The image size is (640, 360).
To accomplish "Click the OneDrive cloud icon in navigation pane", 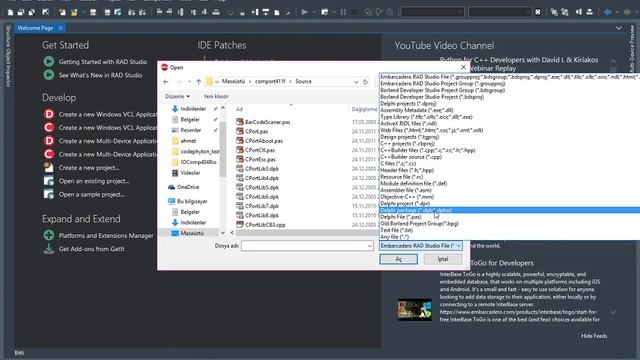I will (x=171, y=187).
